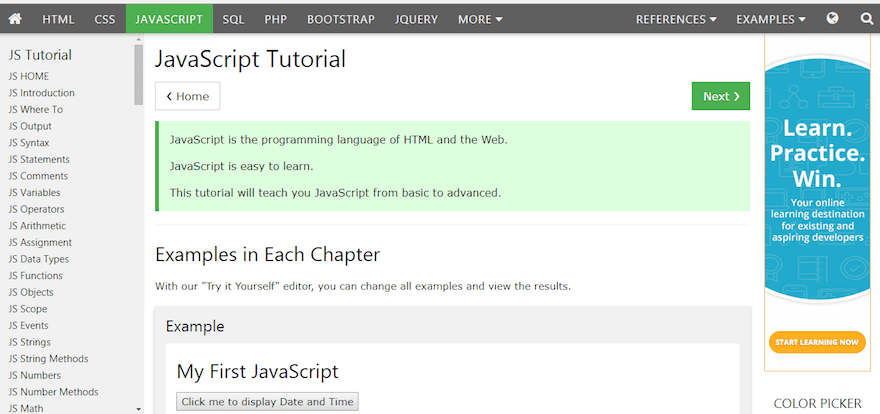880x414 pixels.
Task: Click 'Click me to display Date and Time'
Action: coord(267,402)
